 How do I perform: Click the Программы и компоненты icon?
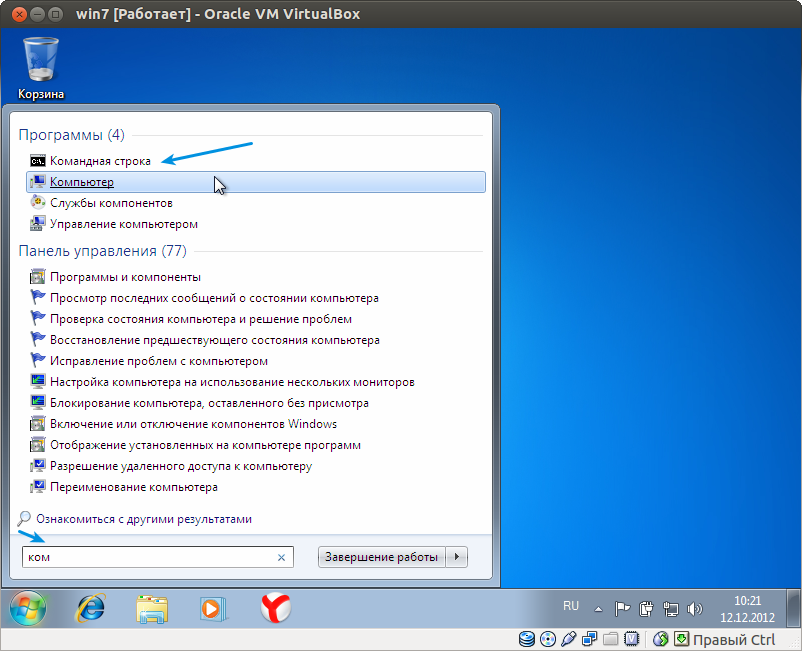(37, 277)
